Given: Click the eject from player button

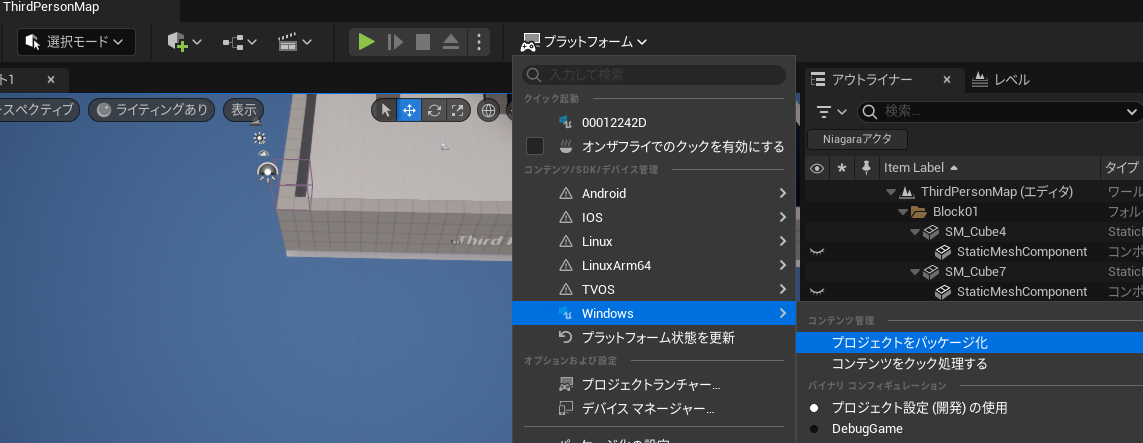Looking at the screenshot, I should tap(451, 42).
